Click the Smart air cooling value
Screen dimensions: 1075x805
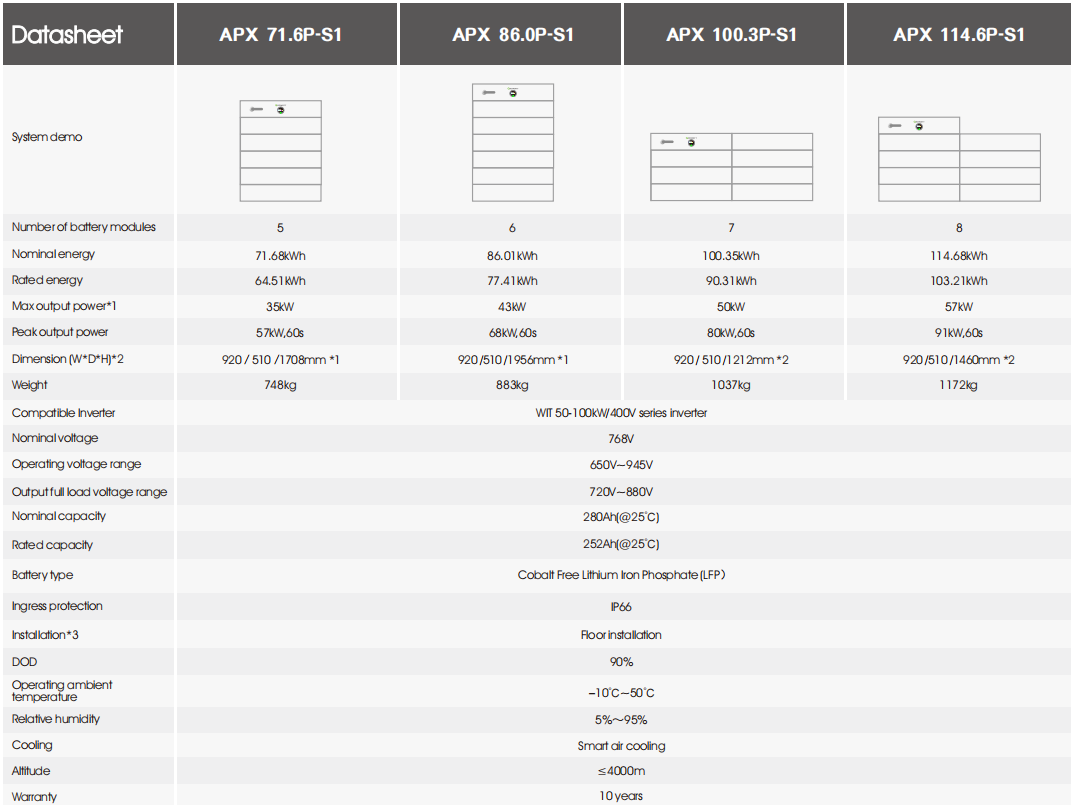click(x=621, y=746)
